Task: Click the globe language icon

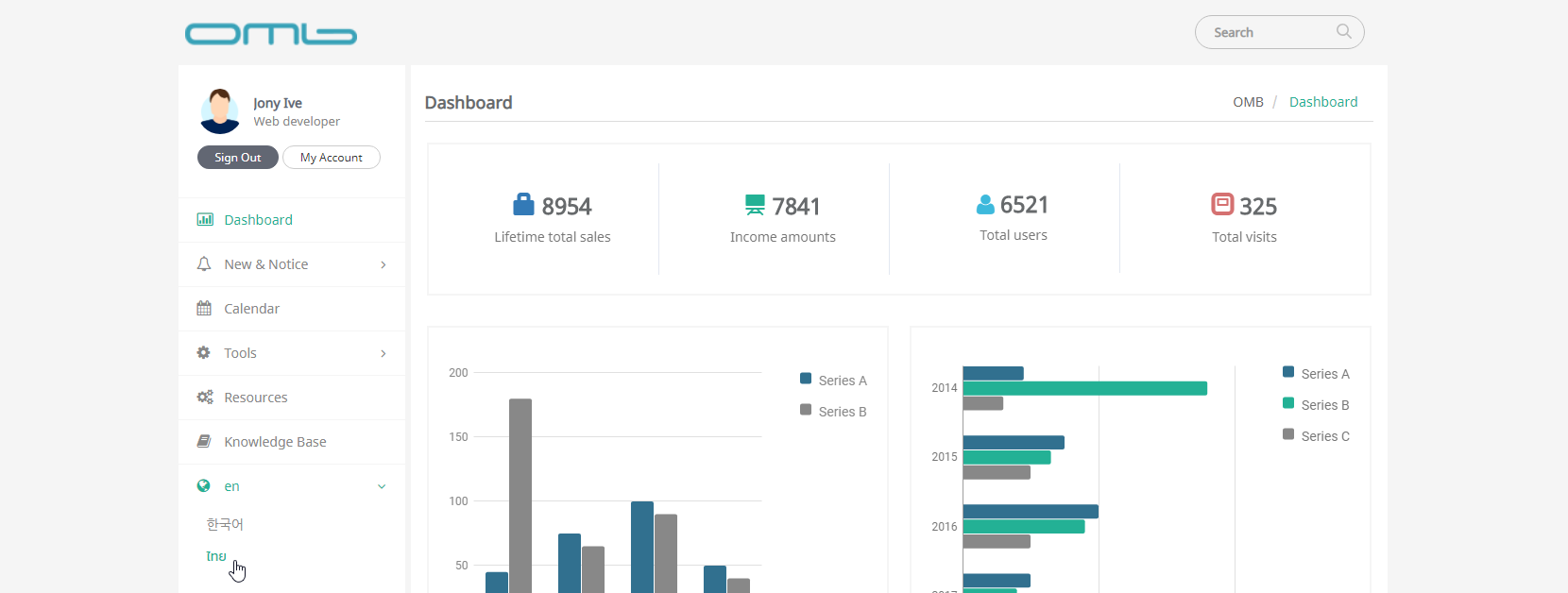Action: click(204, 486)
